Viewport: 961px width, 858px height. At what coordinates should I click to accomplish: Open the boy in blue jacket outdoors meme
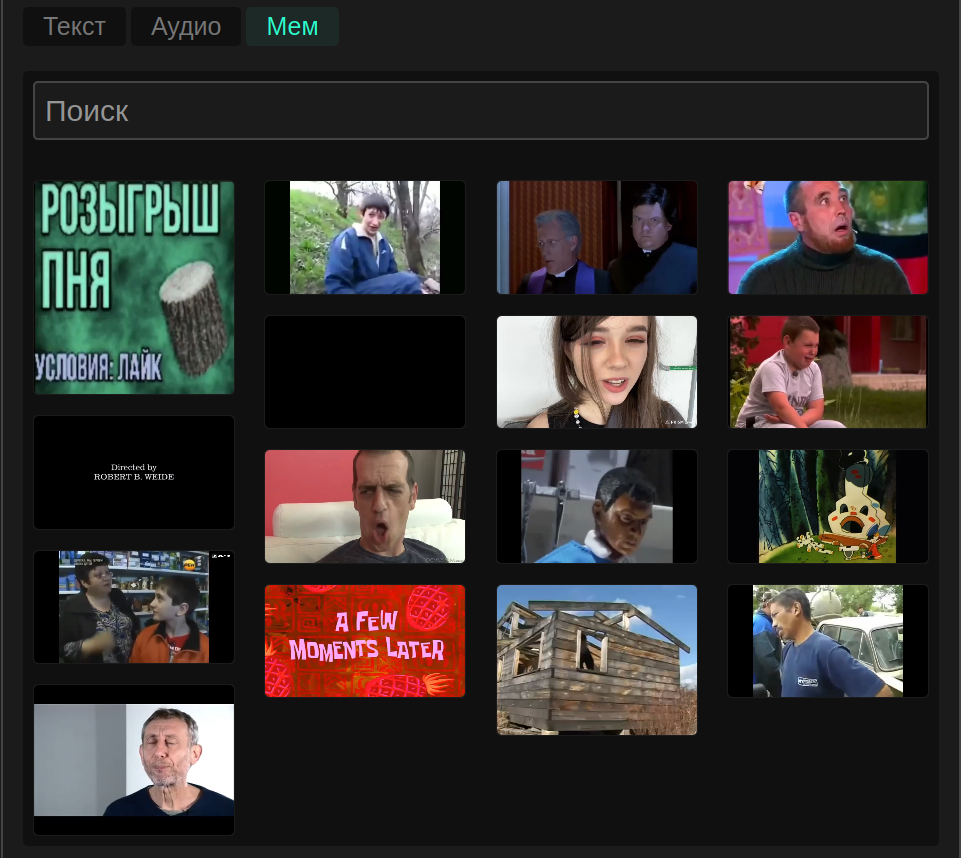365,237
